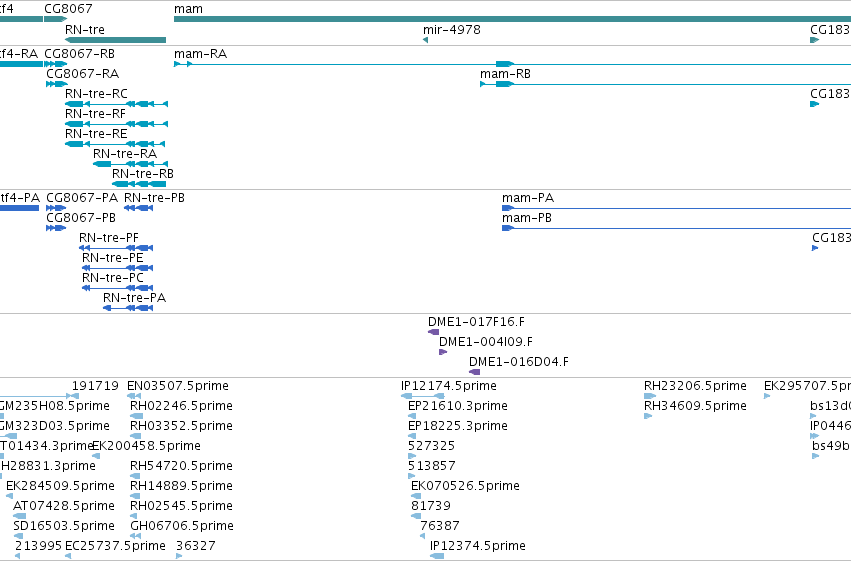Viewport: 851px width, 561px height.
Task: Click the CG8067-PA protein label
Action: pos(82,198)
